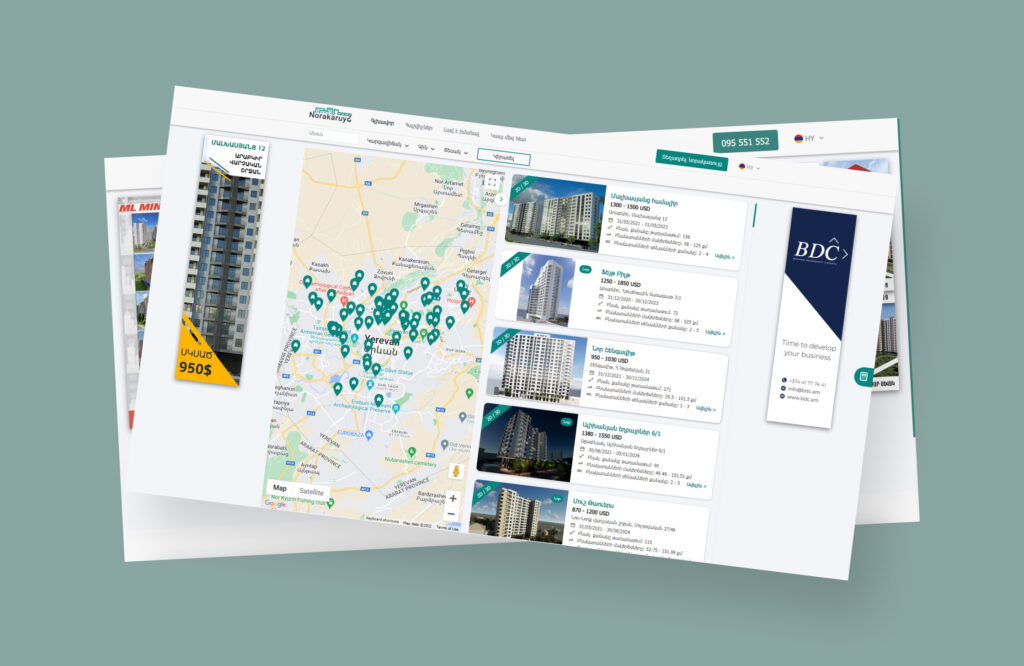The height and width of the screenshot is (666, 1024).
Task: Click www.bdc.am on the BDC banner
Action: [803, 397]
